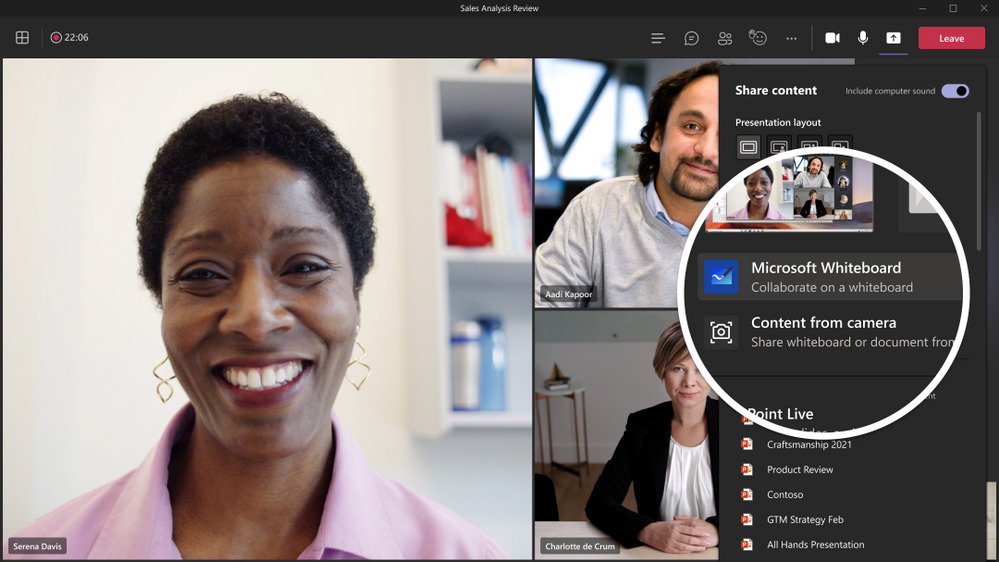
Task: Mute the microphone
Action: tap(863, 38)
